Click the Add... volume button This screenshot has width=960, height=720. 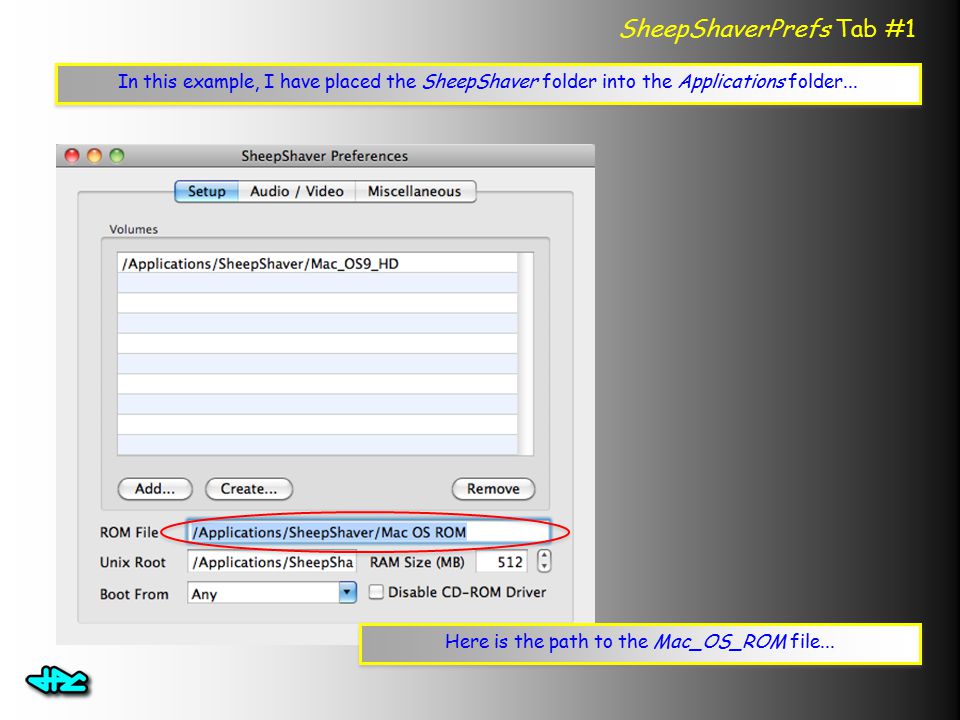(155, 489)
